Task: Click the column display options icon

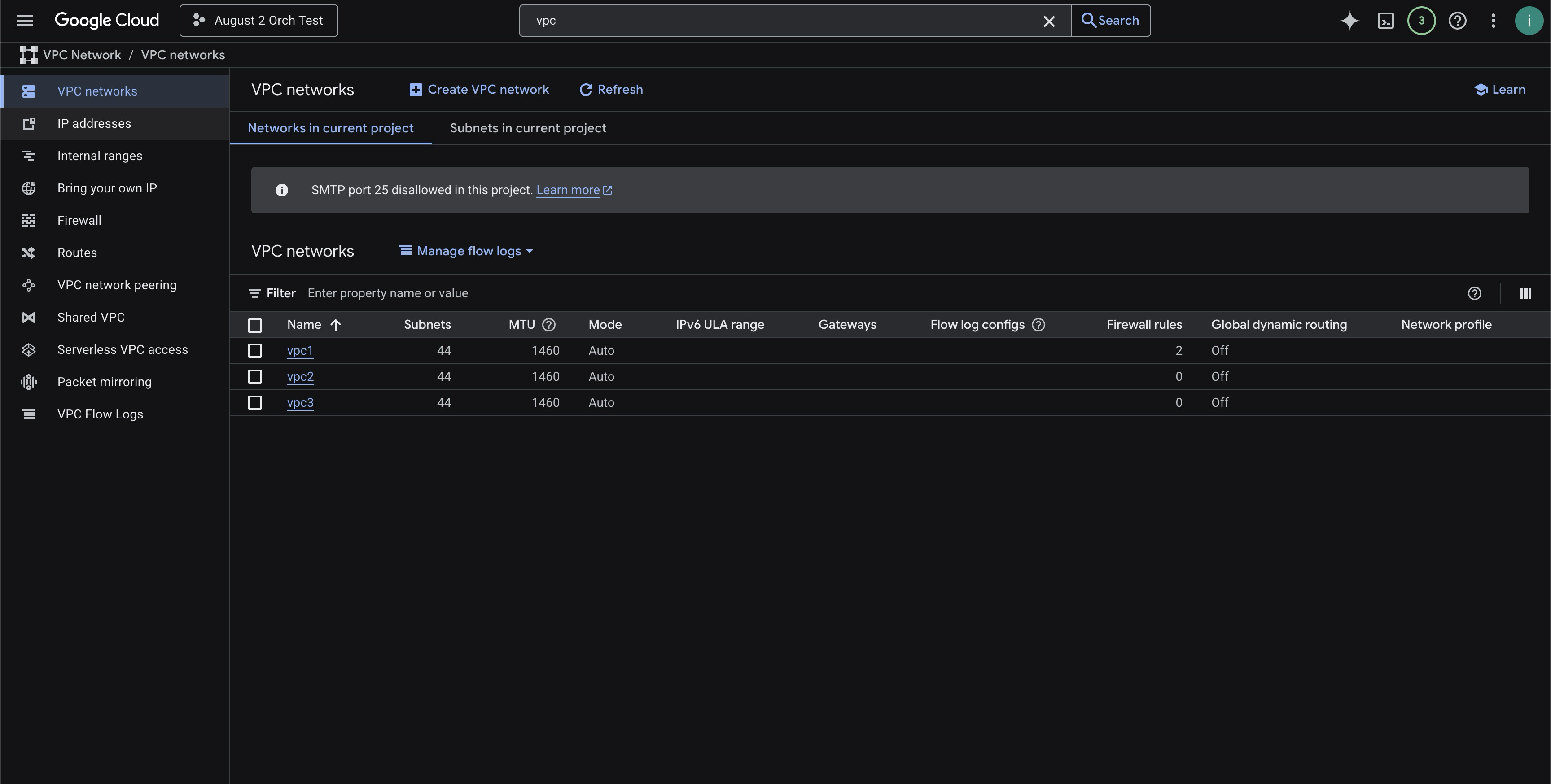Action: [1525, 293]
